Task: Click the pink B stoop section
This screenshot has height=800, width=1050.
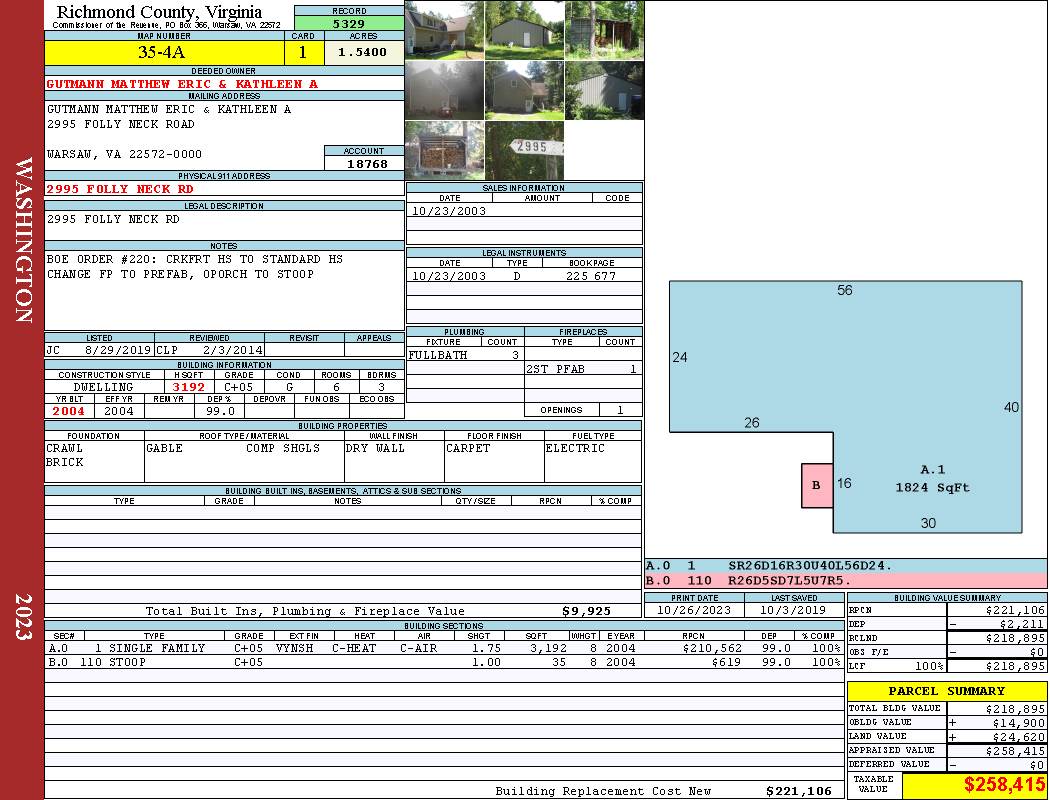Action: [x=816, y=486]
